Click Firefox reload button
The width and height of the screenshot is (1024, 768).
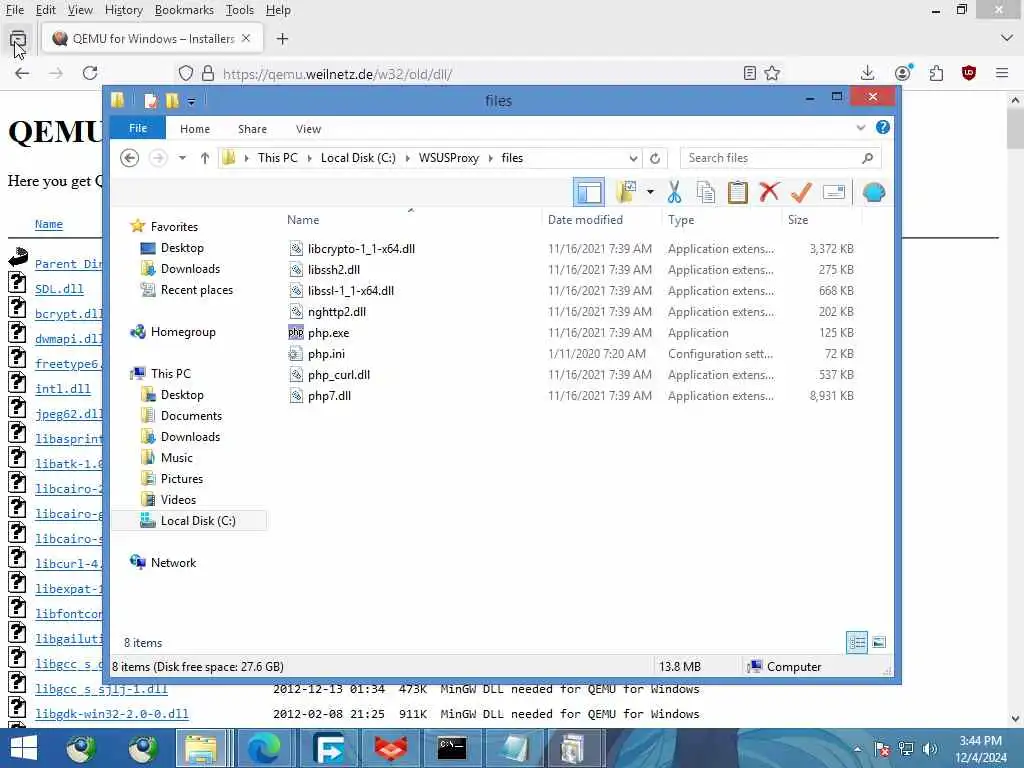90,73
